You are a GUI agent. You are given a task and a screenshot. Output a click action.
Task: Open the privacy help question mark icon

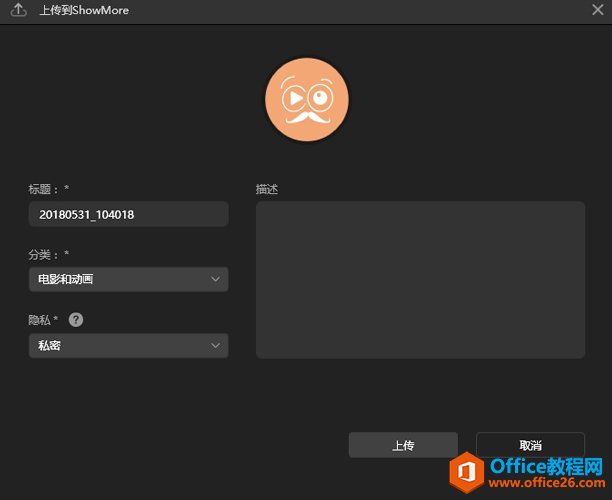coord(76,320)
